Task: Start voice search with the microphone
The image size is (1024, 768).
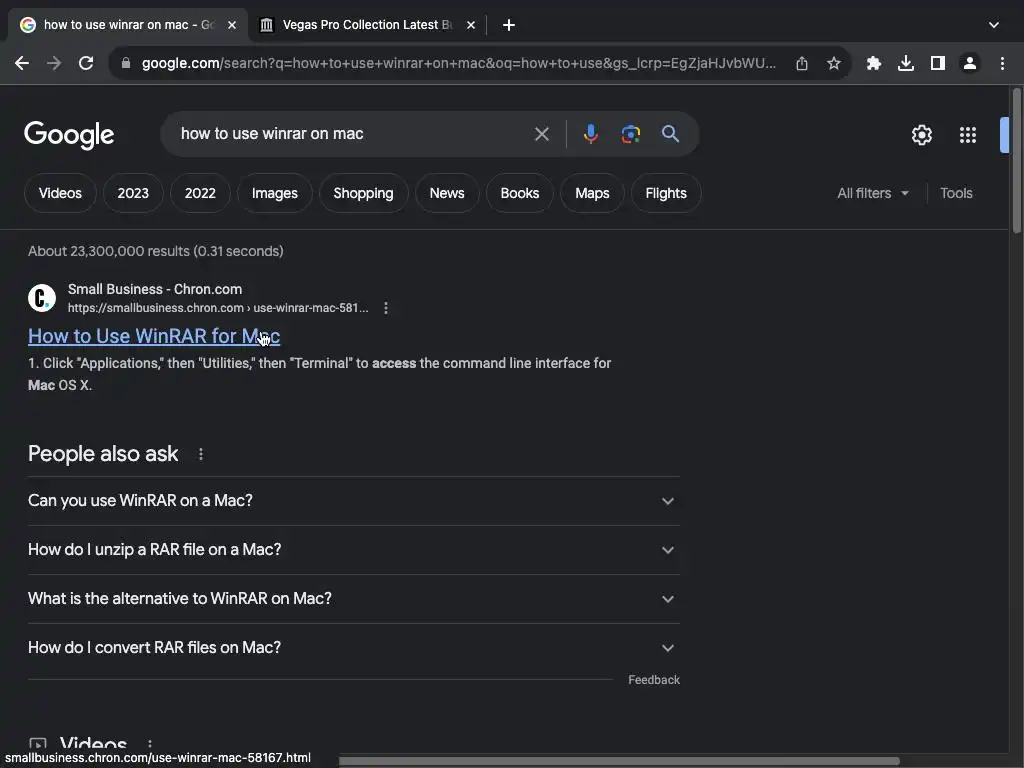Action: (590, 134)
